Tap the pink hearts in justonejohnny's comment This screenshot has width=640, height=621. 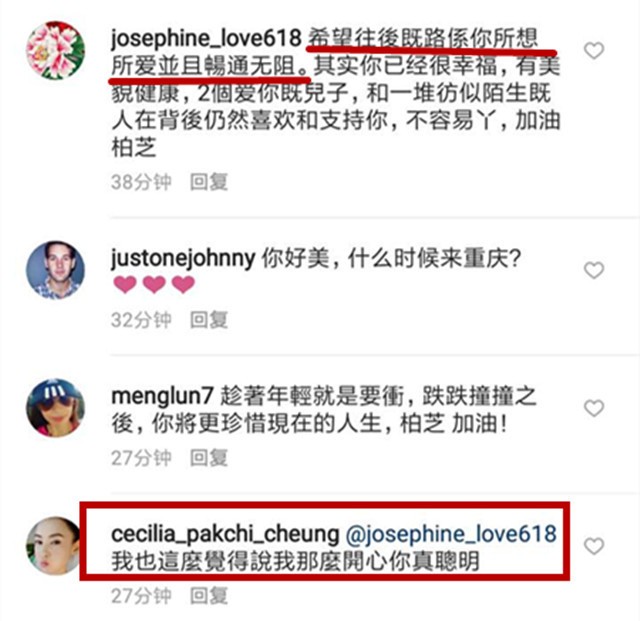pos(154,285)
